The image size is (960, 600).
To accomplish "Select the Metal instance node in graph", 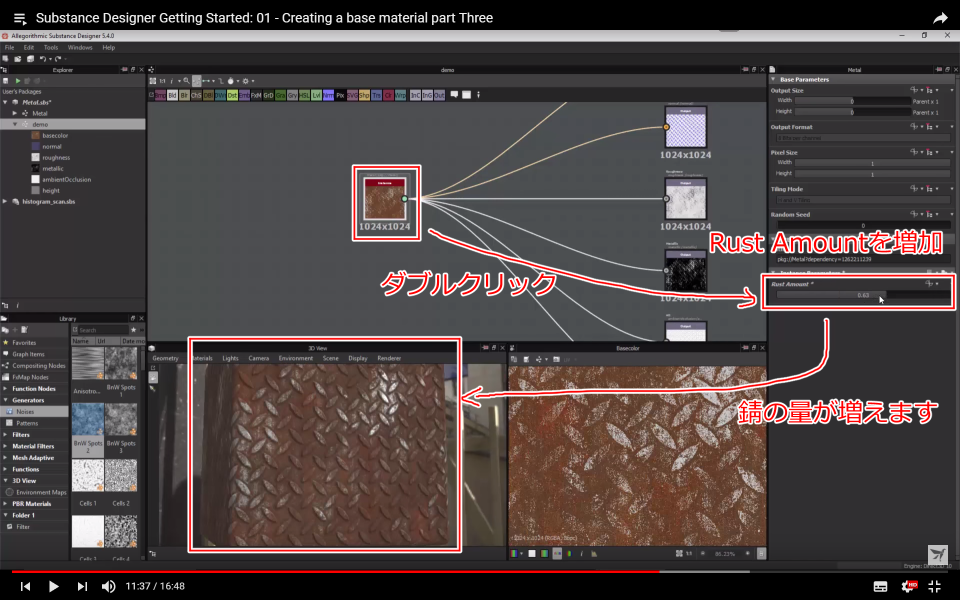I will [x=384, y=199].
